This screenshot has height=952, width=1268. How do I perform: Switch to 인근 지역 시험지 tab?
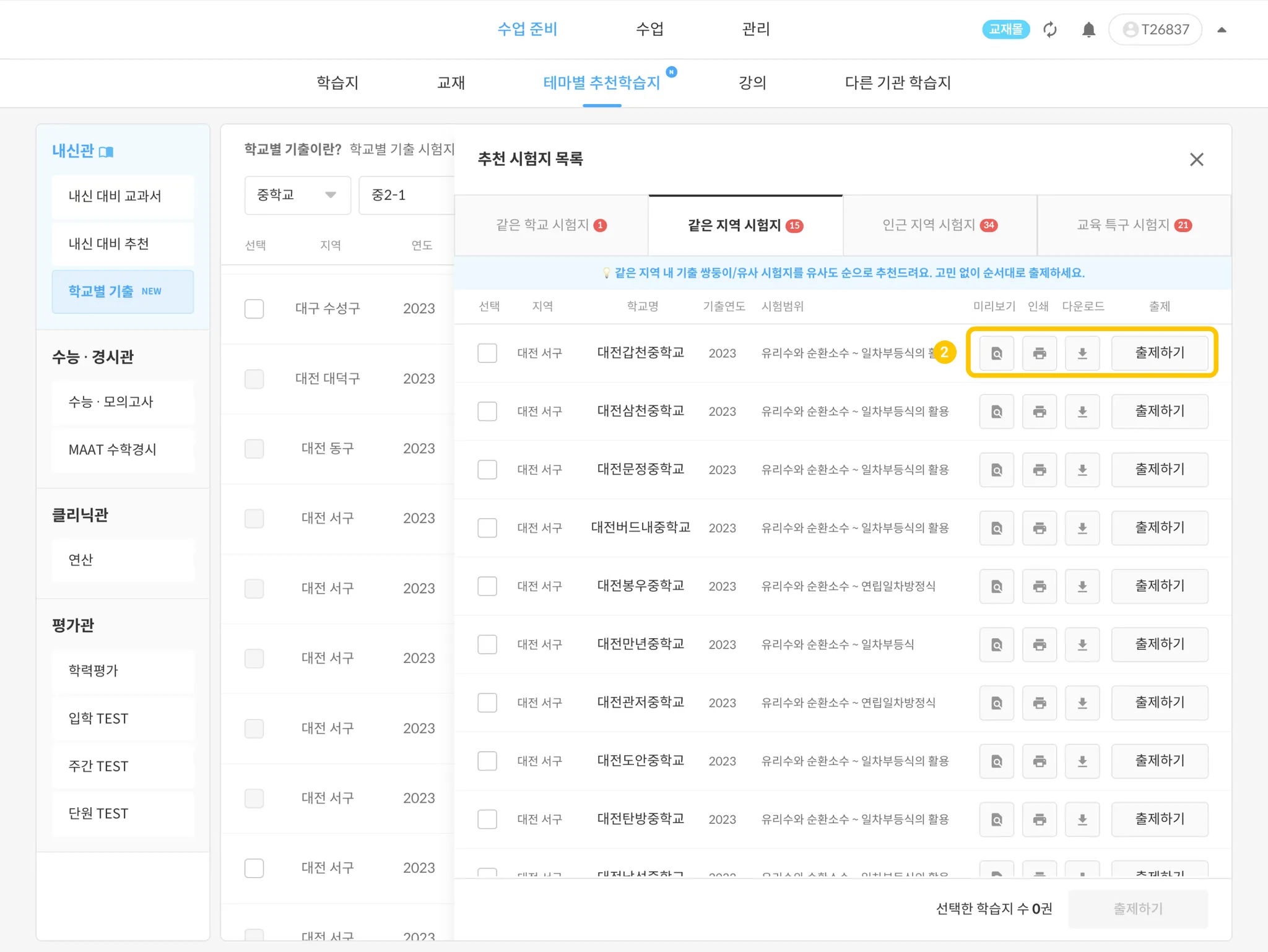tap(939, 225)
